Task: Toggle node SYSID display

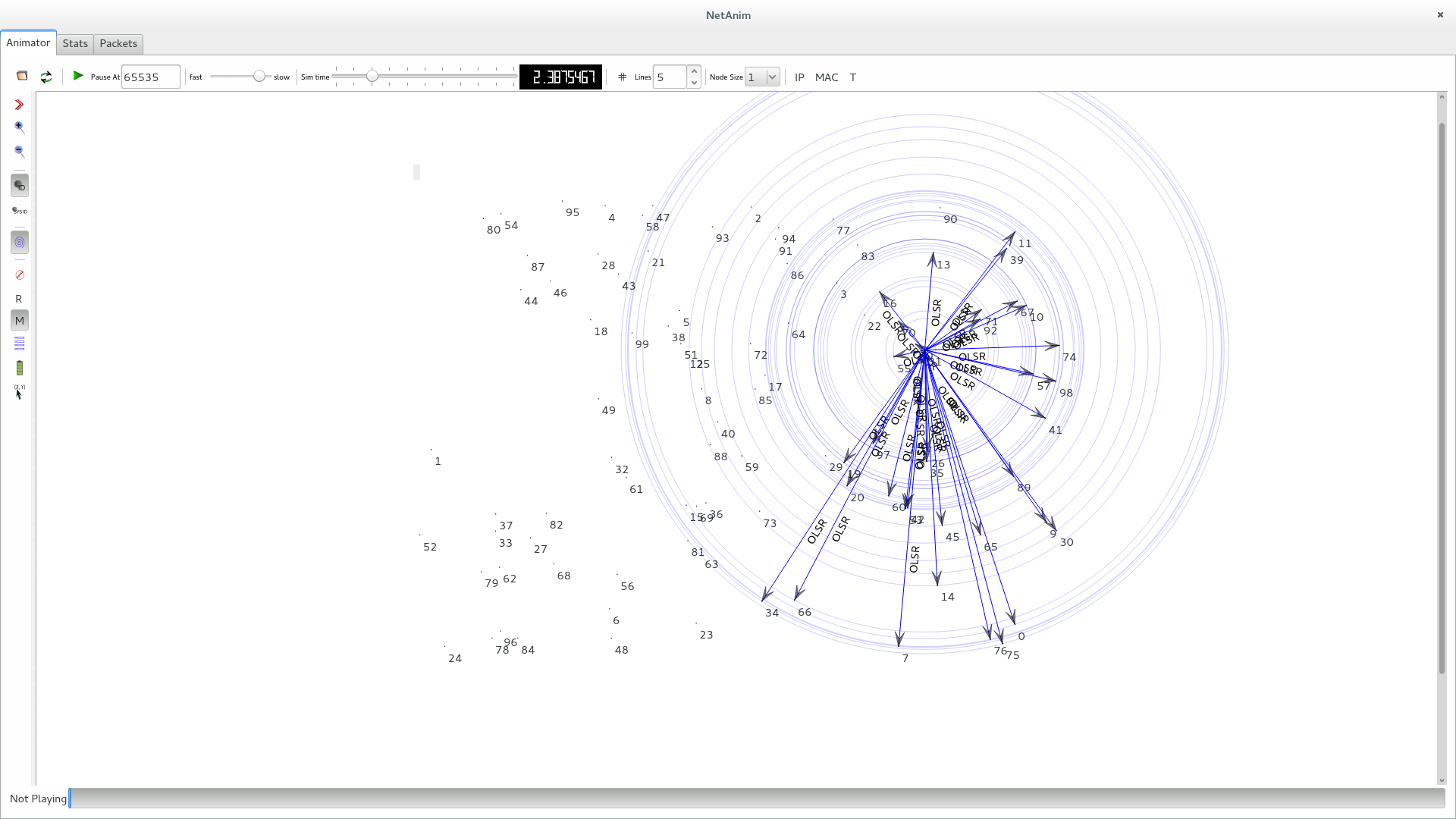Action: 19,211
